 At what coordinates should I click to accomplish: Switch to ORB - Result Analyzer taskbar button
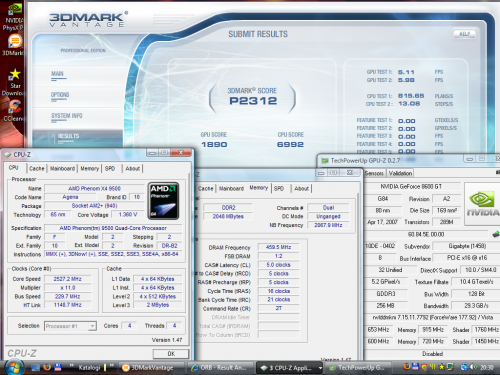pyautogui.click(x=220, y=368)
